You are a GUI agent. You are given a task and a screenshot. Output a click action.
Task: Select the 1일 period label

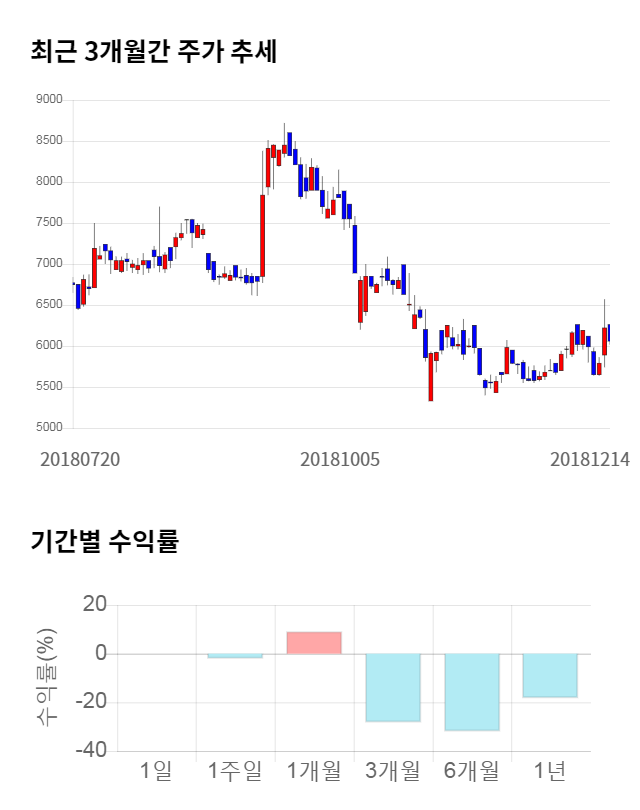click(x=156, y=771)
